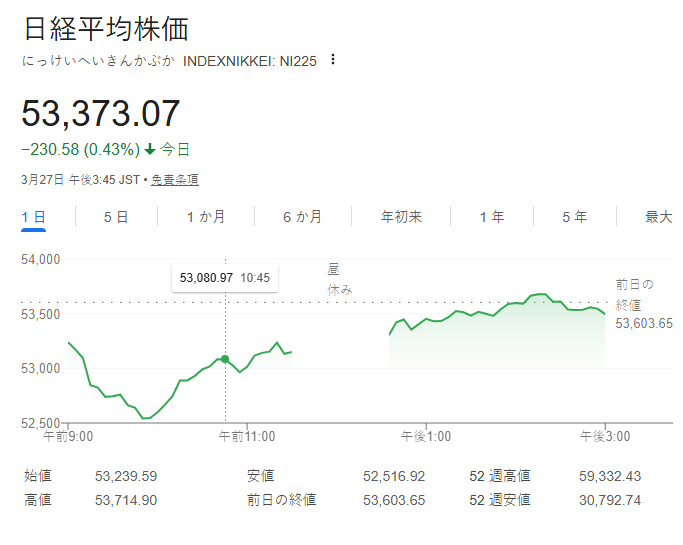Click the 53,603.65 value in the stats table

click(x=394, y=500)
